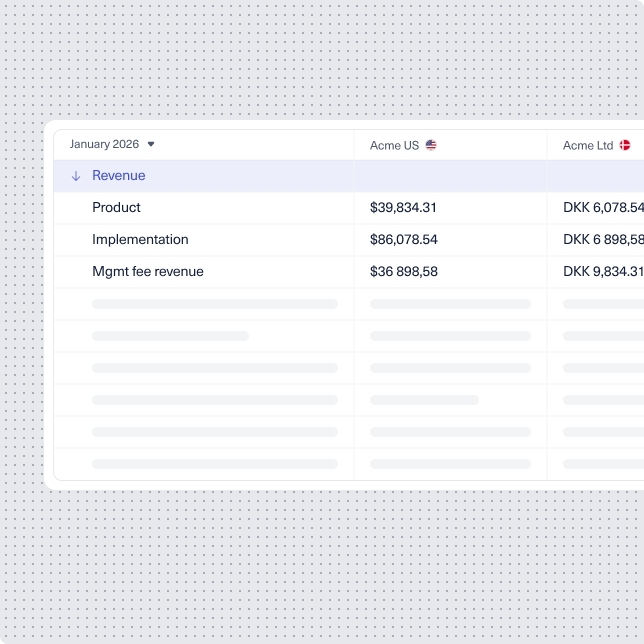Screen dimensions: 644x644
Task: Open the Mgmt fee revenue row
Action: (147, 272)
